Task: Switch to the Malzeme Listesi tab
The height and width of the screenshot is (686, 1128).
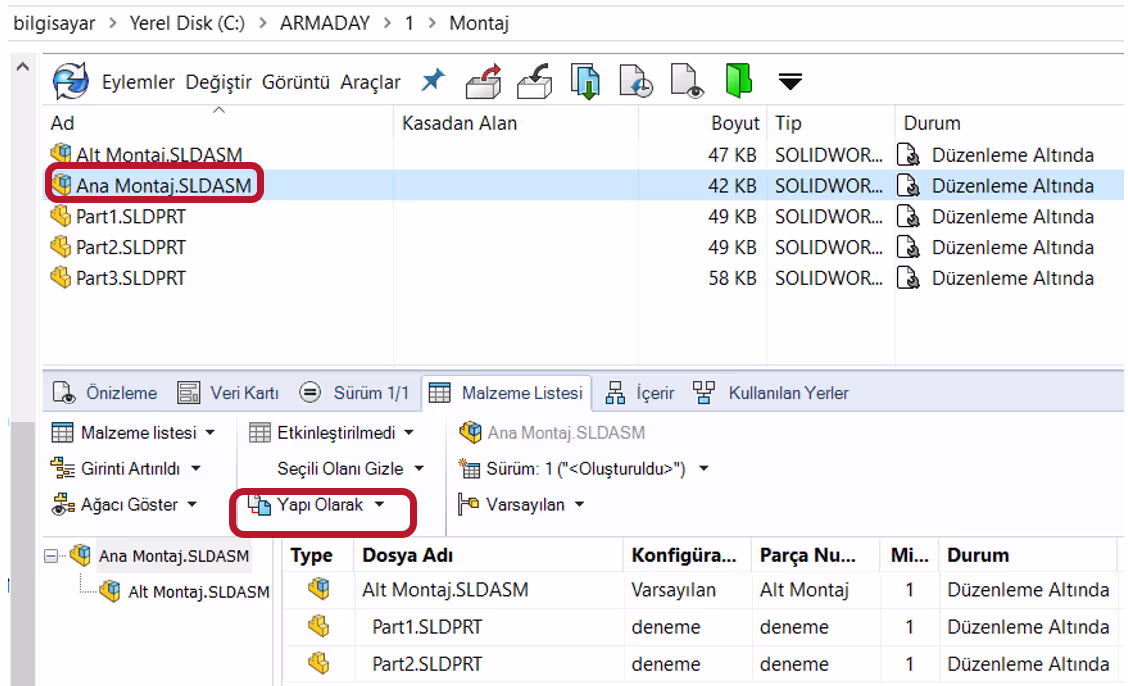Action: click(506, 393)
